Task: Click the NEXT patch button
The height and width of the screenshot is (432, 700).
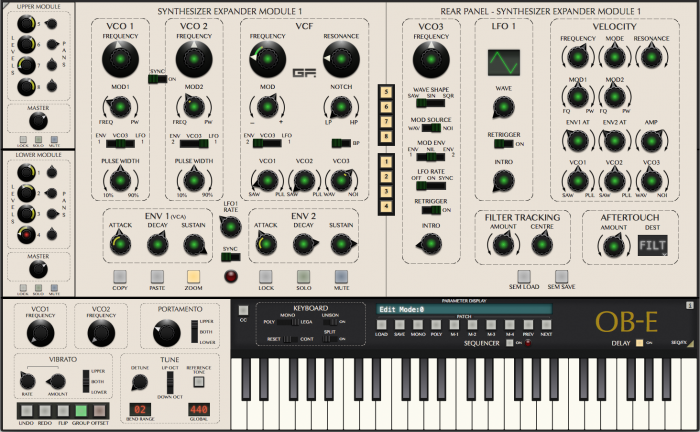Action: click(x=546, y=324)
